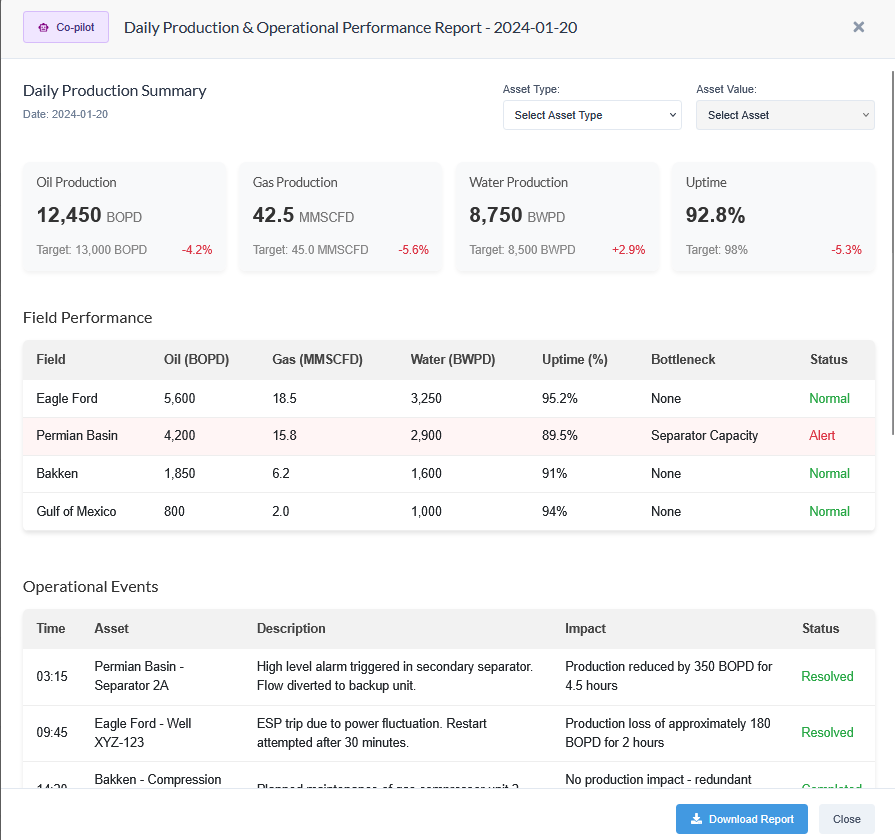Click the Bottleneck column header
This screenshot has width=895, height=840.
point(683,360)
